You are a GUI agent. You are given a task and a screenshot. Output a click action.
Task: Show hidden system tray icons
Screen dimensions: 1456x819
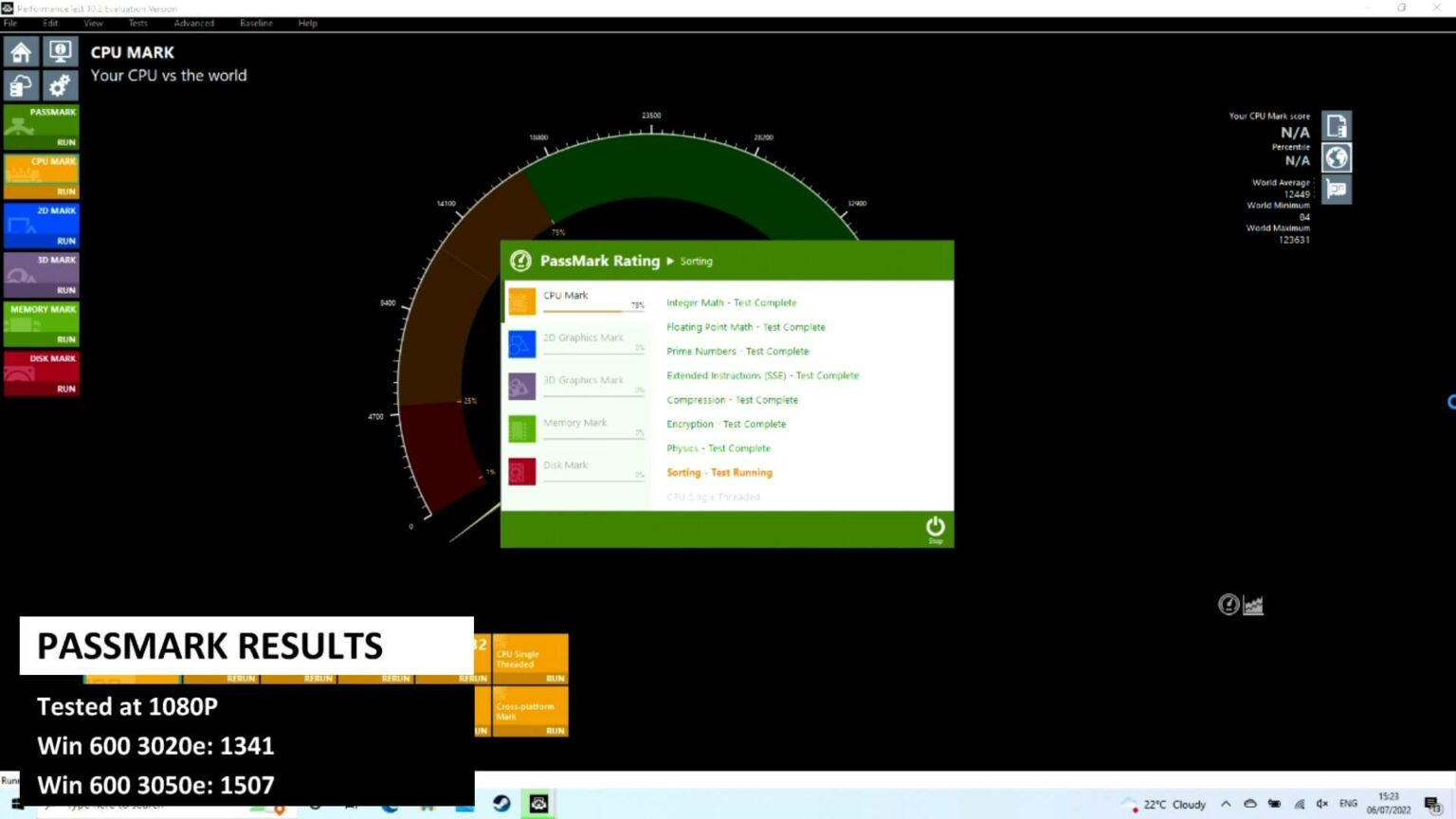1226,804
